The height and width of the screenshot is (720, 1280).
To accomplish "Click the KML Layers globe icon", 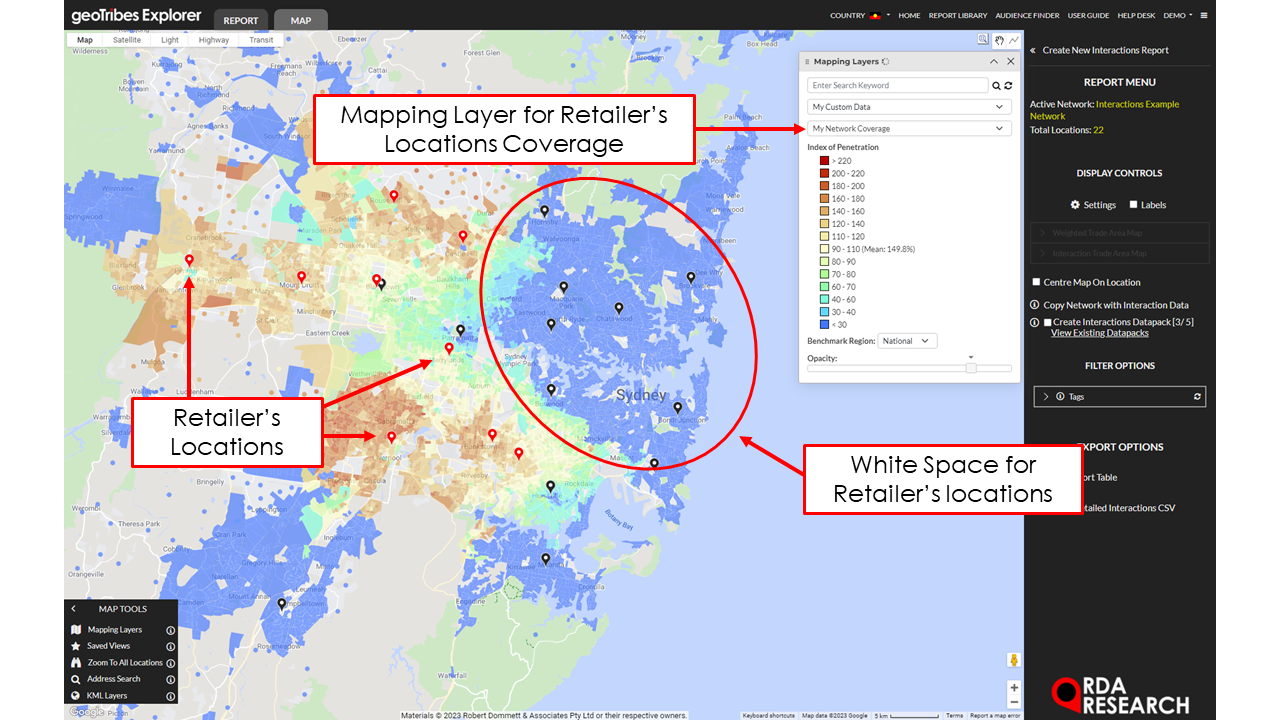I will coord(76,695).
